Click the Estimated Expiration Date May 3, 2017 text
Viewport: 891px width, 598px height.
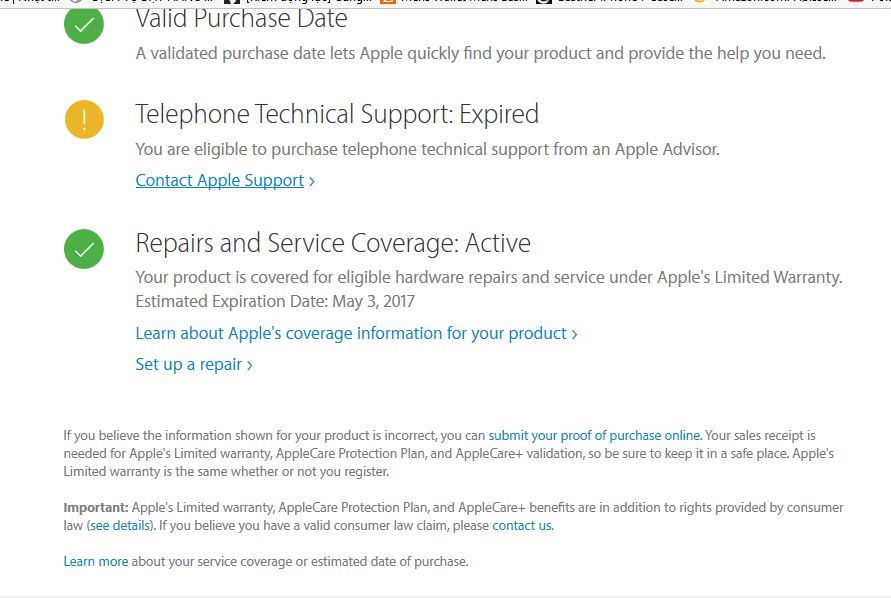(x=275, y=301)
